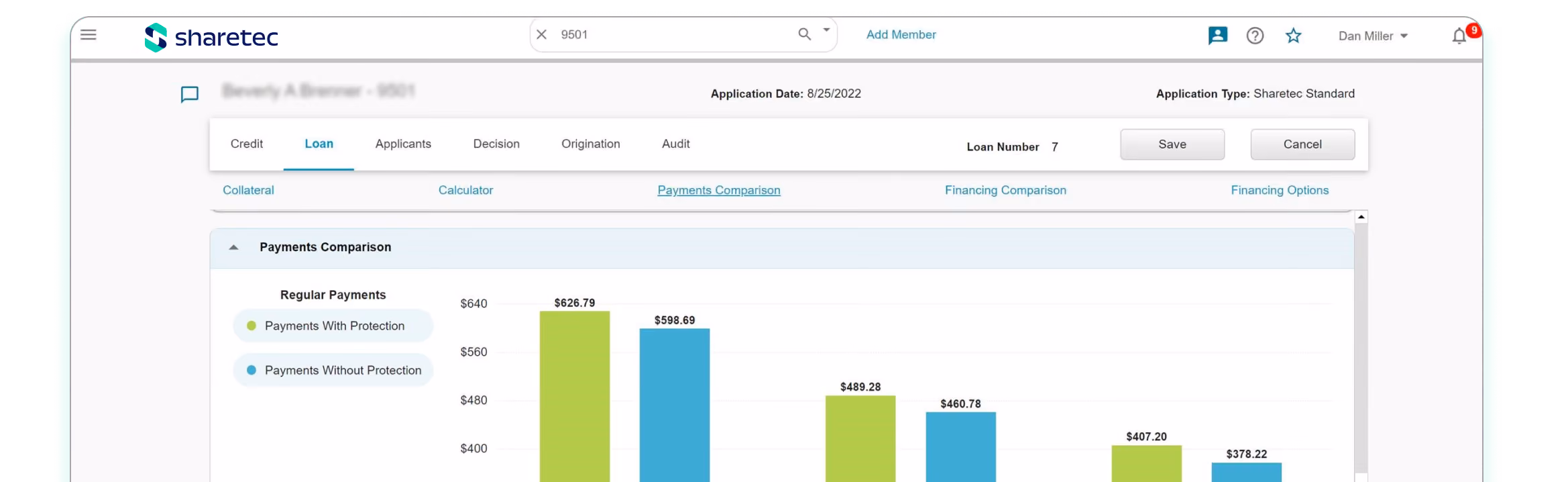Click the scrollbar up arrow
Screen dimensions: 1568x482
click(1361, 217)
